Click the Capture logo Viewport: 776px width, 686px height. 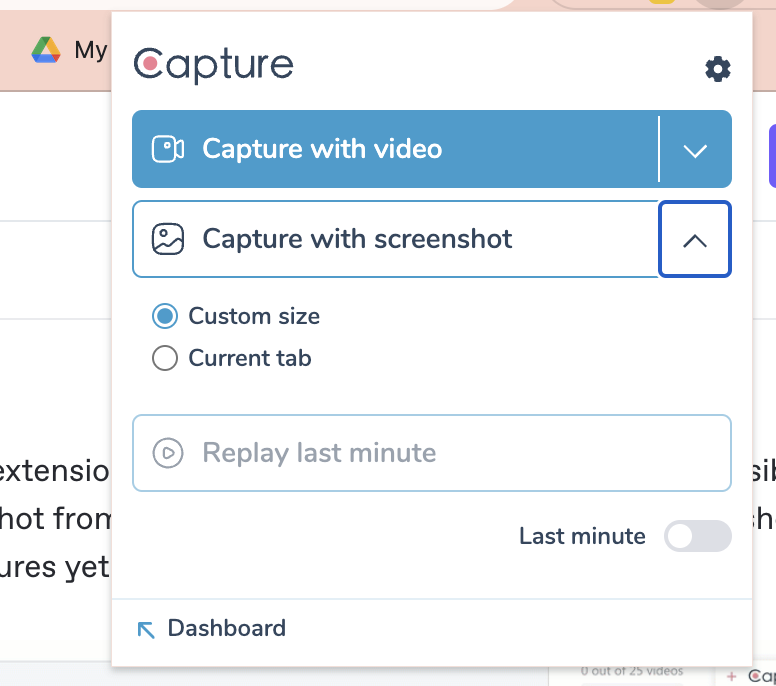click(x=213, y=65)
